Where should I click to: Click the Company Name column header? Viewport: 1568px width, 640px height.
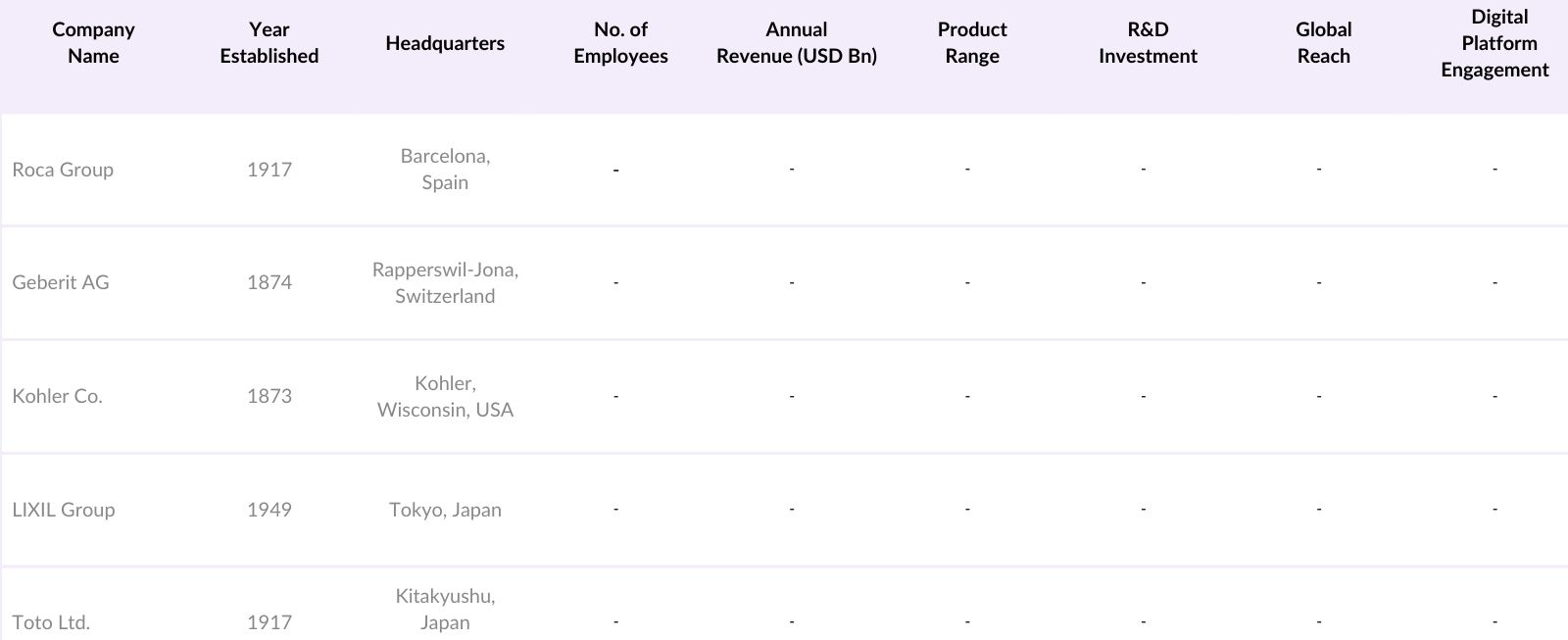tap(93, 43)
